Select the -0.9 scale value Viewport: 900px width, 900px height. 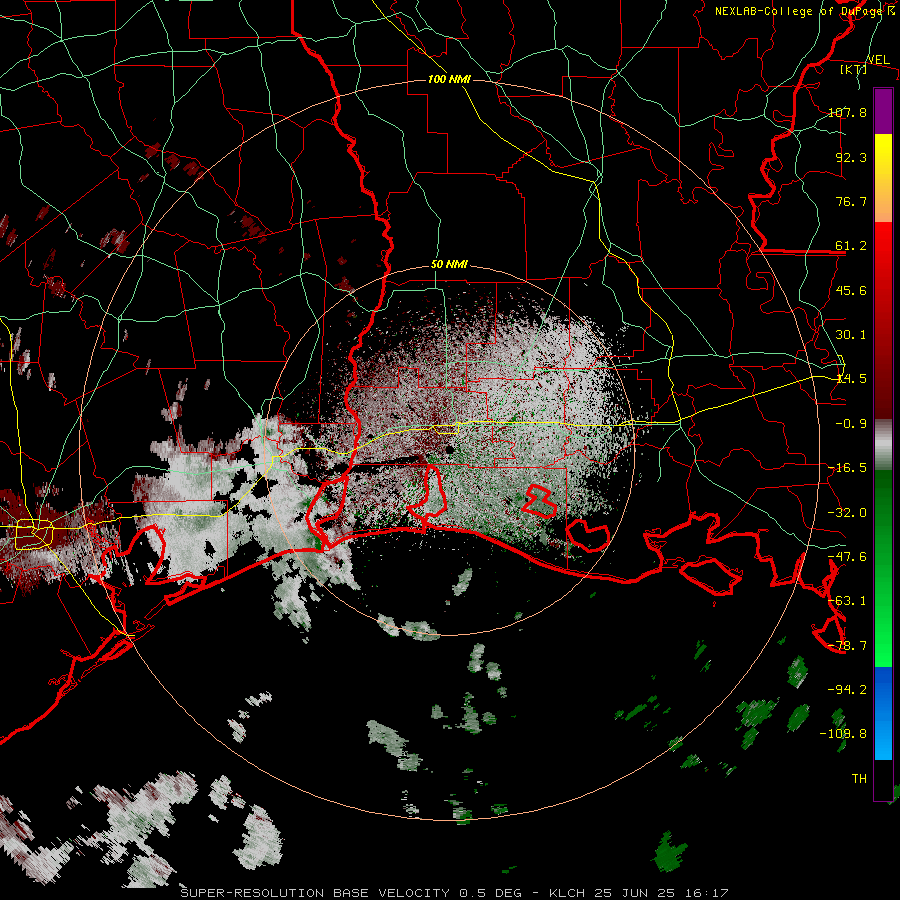coord(851,424)
